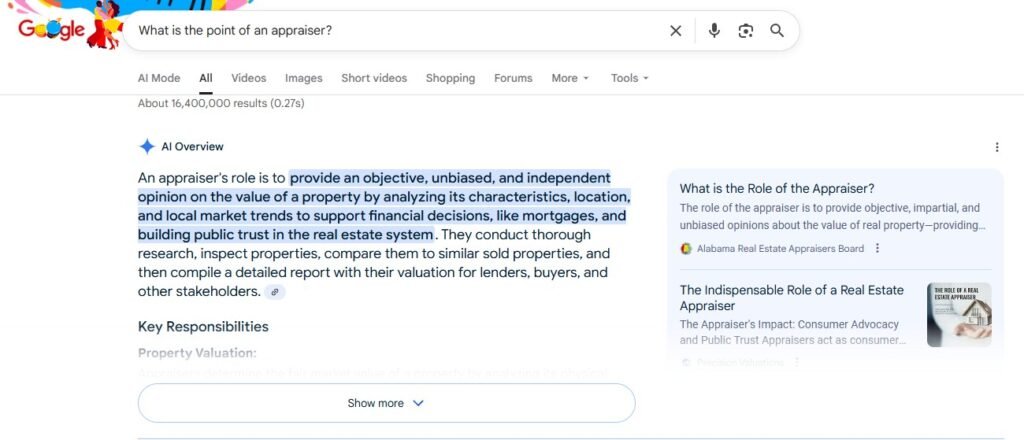Open the Tools dropdown menu
Viewport: 1024px width, 440px height.
[630, 78]
